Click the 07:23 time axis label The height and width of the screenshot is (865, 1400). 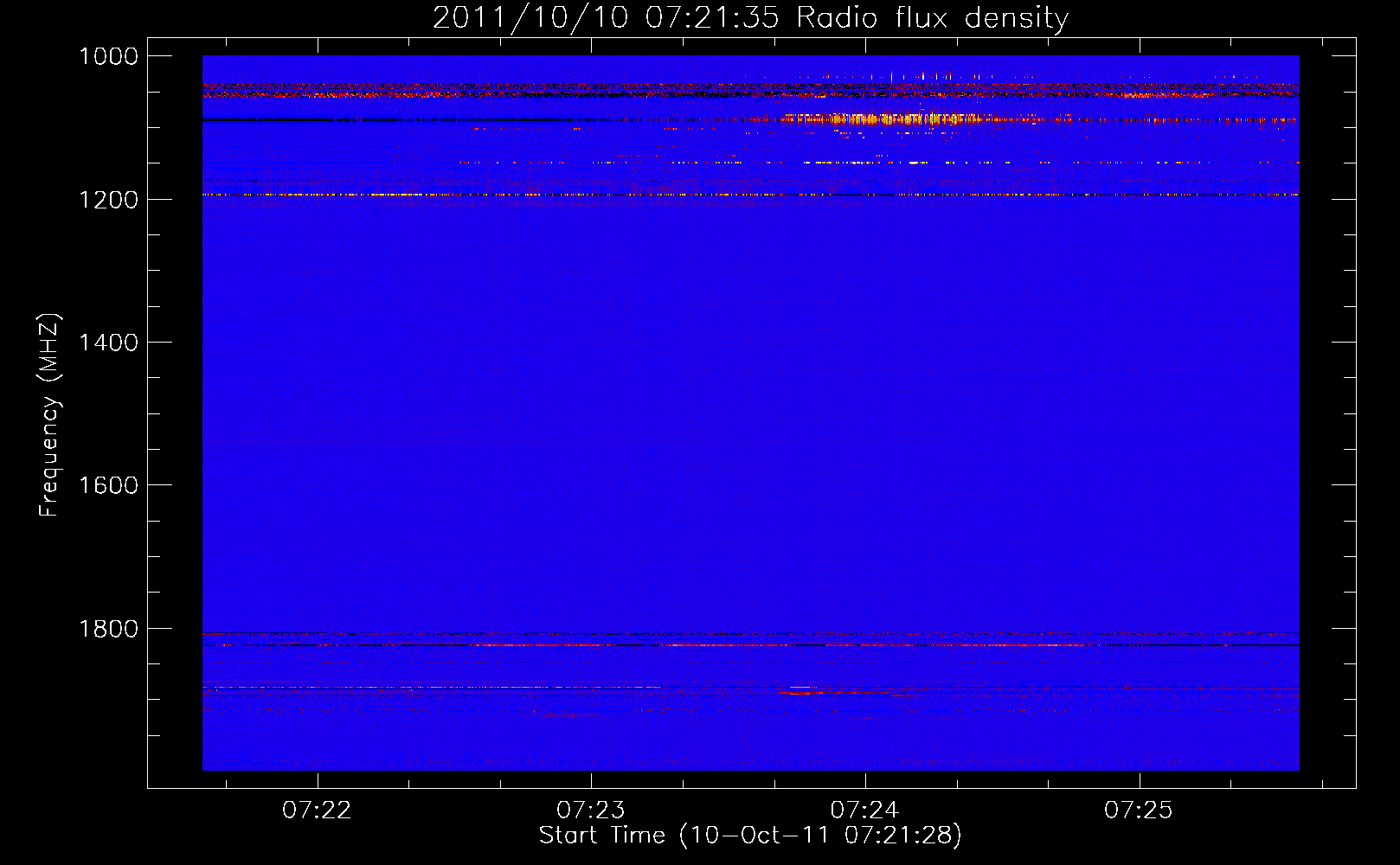click(591, 811)
